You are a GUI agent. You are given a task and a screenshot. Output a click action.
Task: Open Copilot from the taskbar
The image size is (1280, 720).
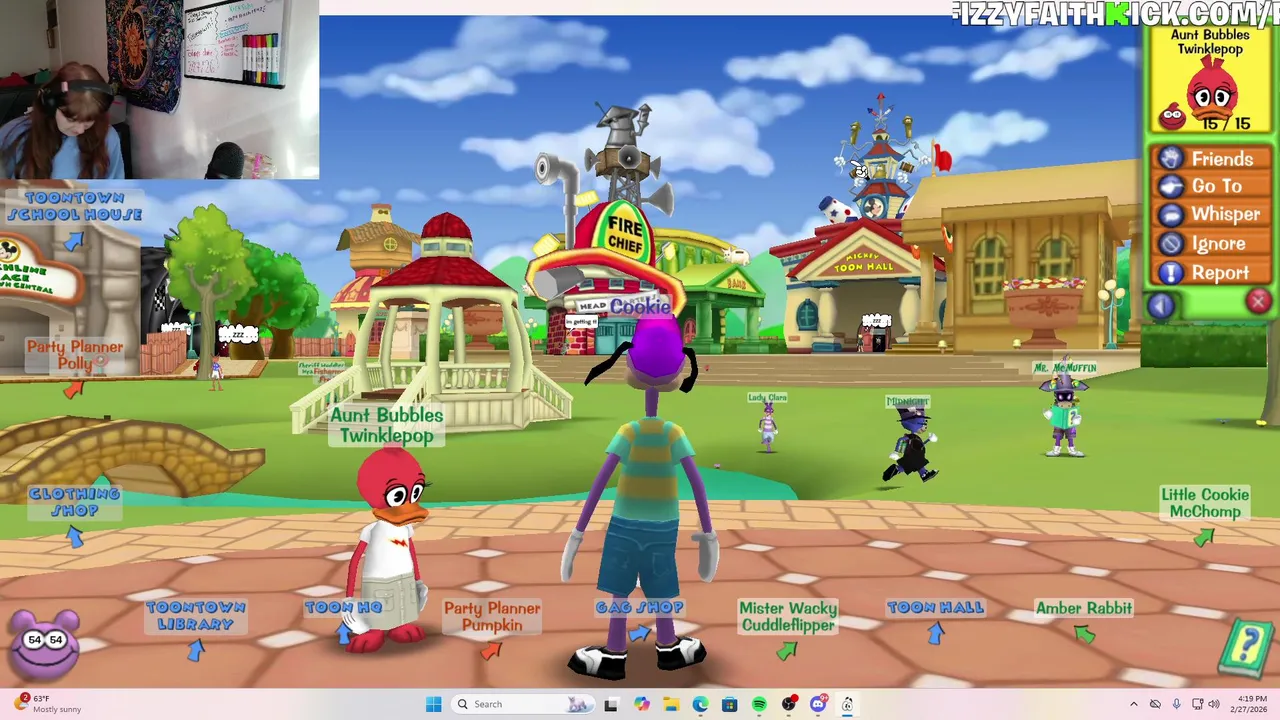click(x=641, y=704)
